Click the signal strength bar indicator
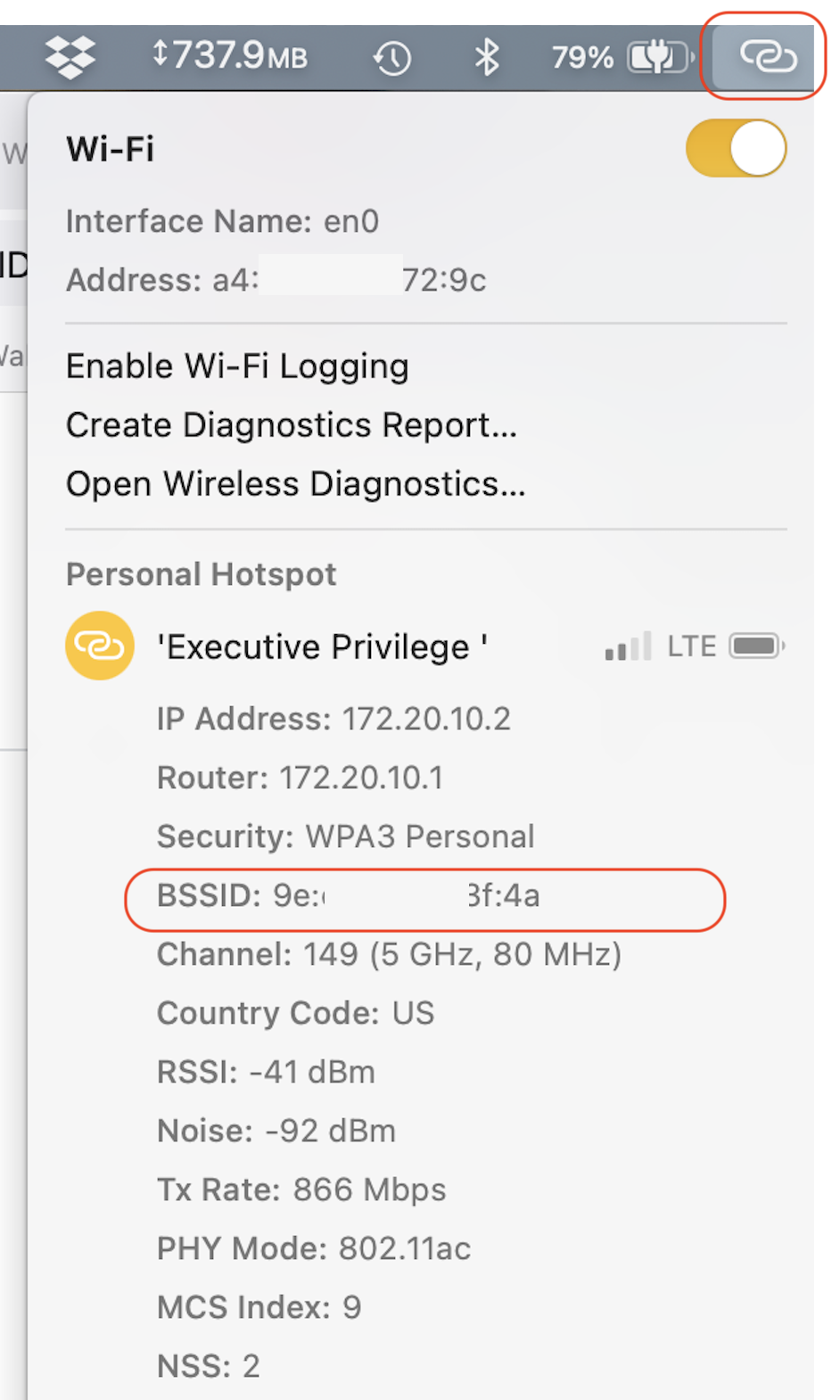 click(627, 646)
